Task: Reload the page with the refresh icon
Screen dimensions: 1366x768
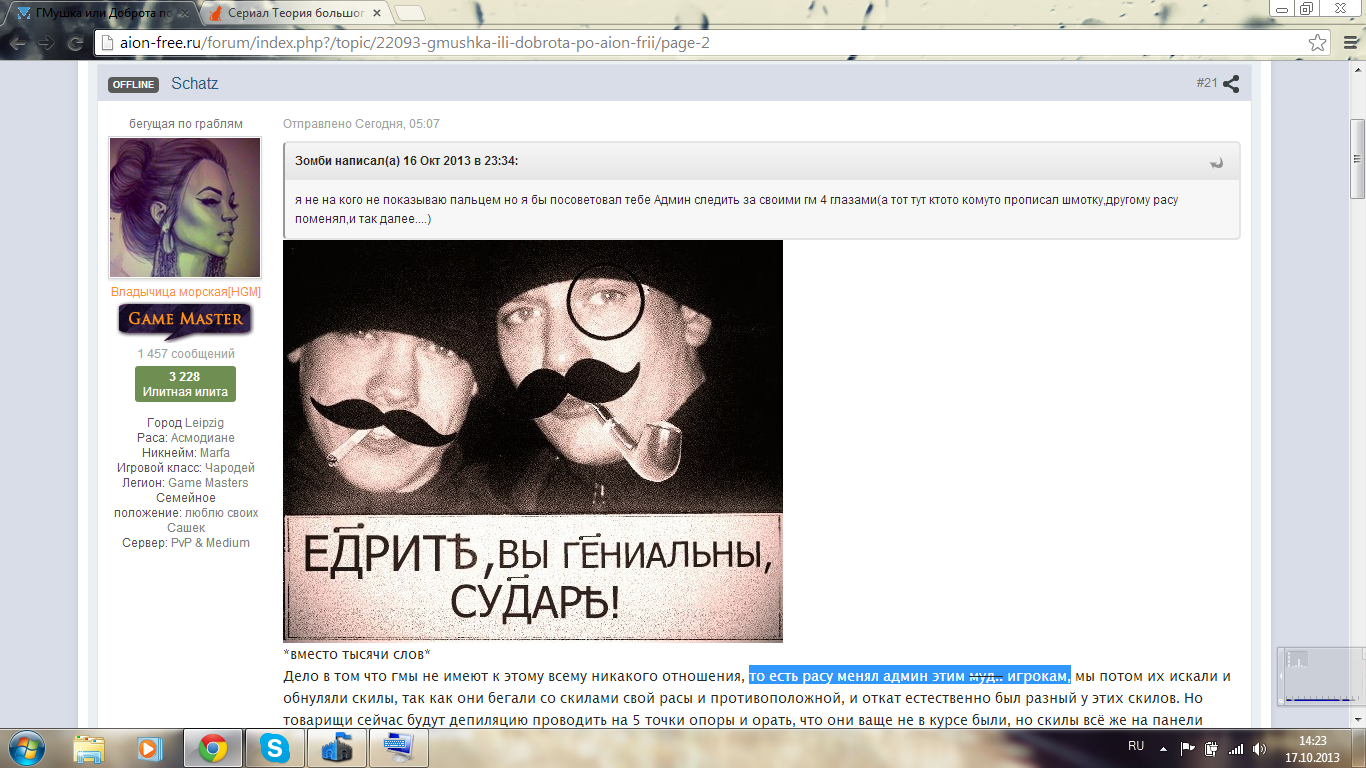Action: pos(74,44)
